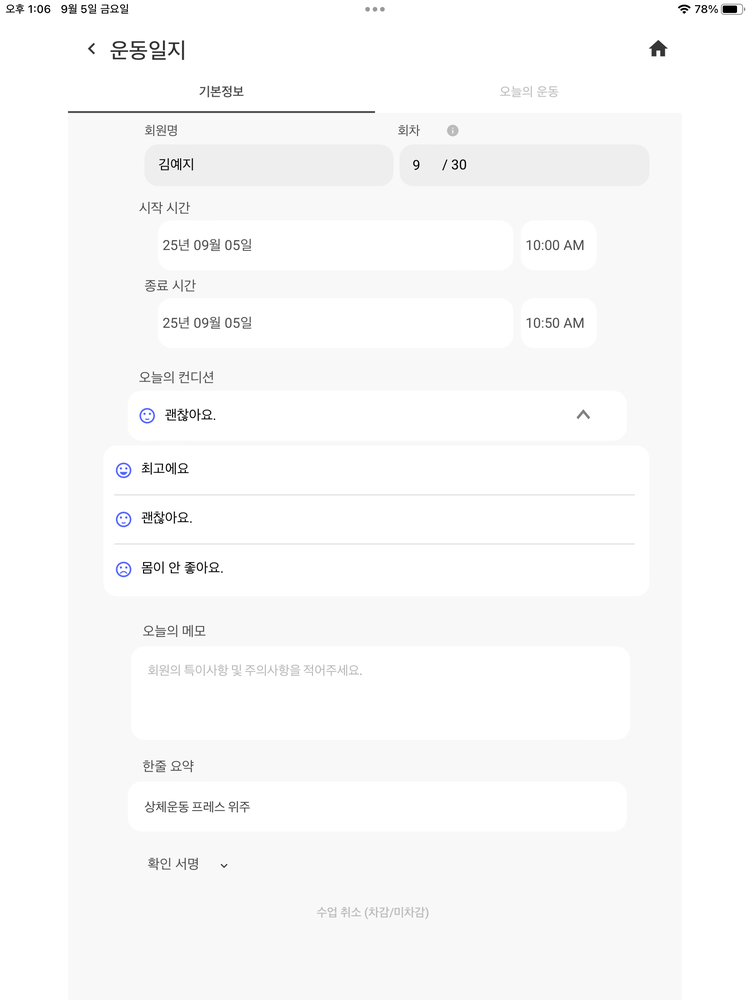
Task: Tap the three dots at top center
Action: (x=375, y=9)
